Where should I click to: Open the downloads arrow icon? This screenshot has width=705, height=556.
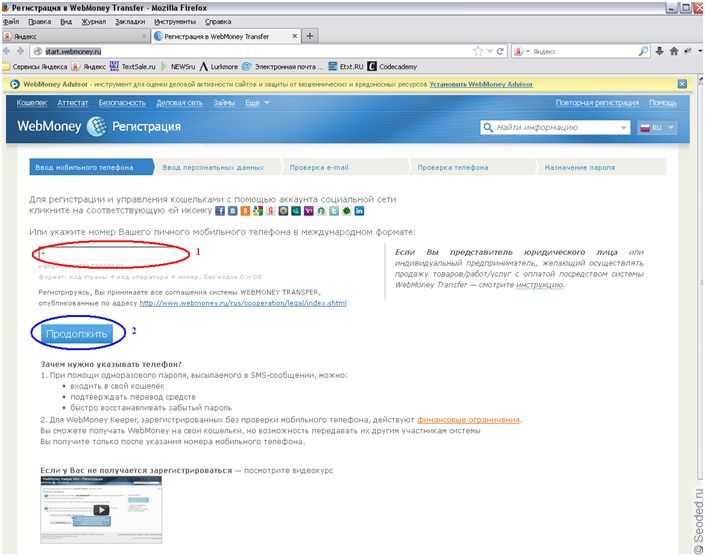coord(659,51)
